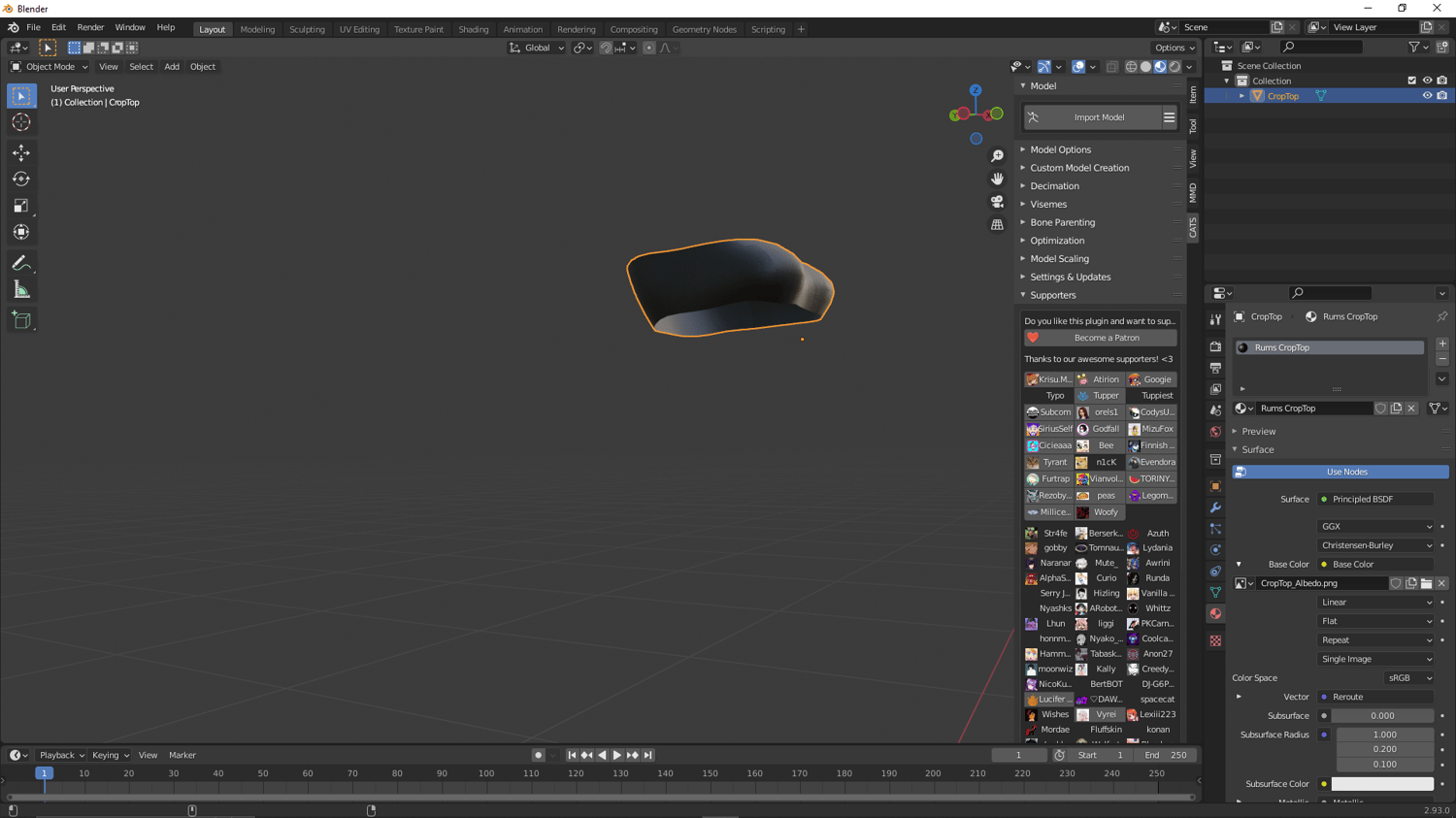Expand the Model Options panel
Screen dimensions: 1456x818
click(x=1061, y=149)
